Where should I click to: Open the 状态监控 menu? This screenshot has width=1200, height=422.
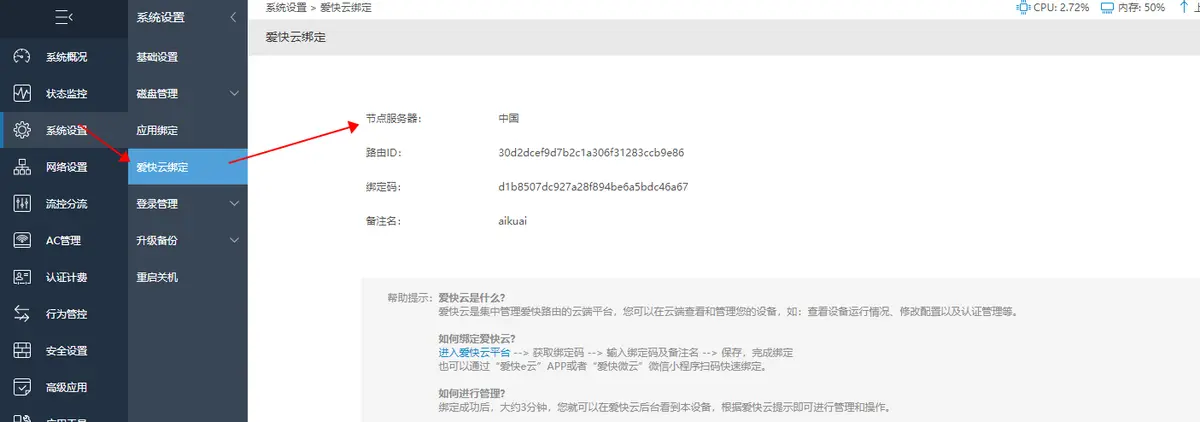pos(64,94)
